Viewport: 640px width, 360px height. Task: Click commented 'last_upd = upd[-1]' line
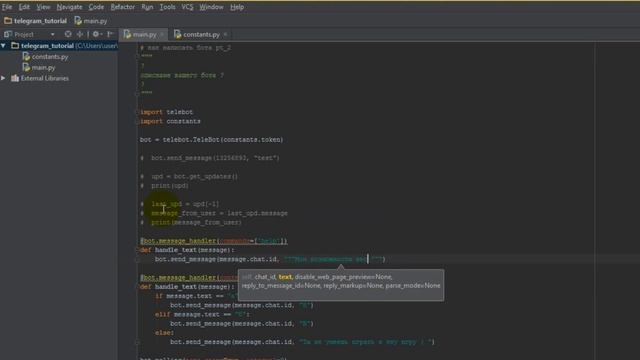[x=180, y=204]
